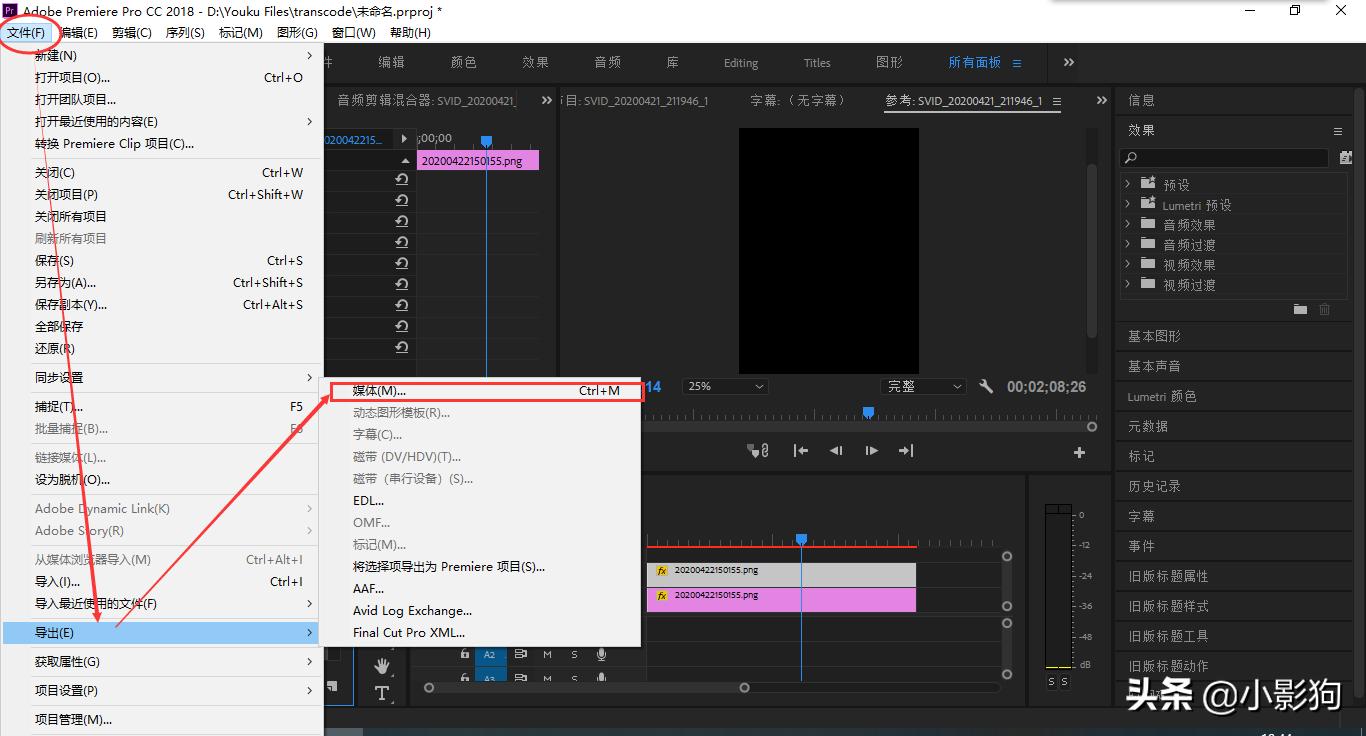Step forward one frame in monitor
Screen dimensions: 1366x736
click(871, 451)
